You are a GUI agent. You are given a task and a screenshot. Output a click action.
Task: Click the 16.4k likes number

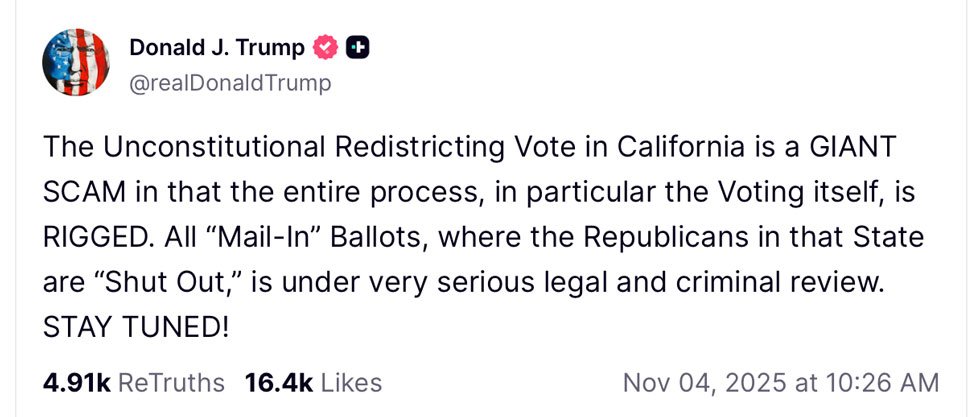pyautogui.click(x=277, y=382)
